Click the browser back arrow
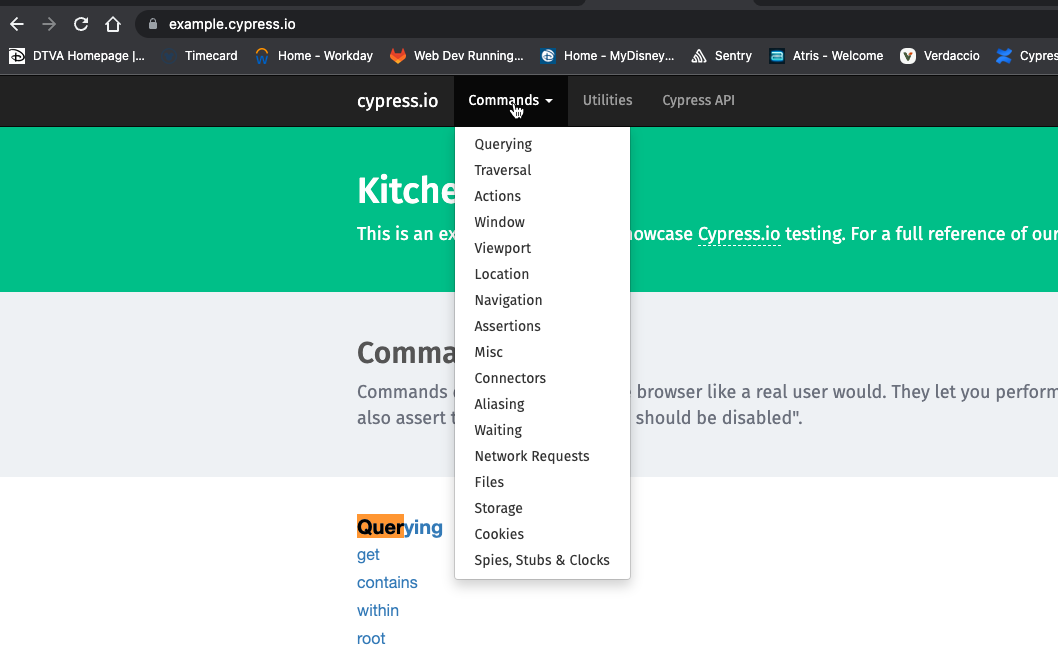 tap(16, 23)
